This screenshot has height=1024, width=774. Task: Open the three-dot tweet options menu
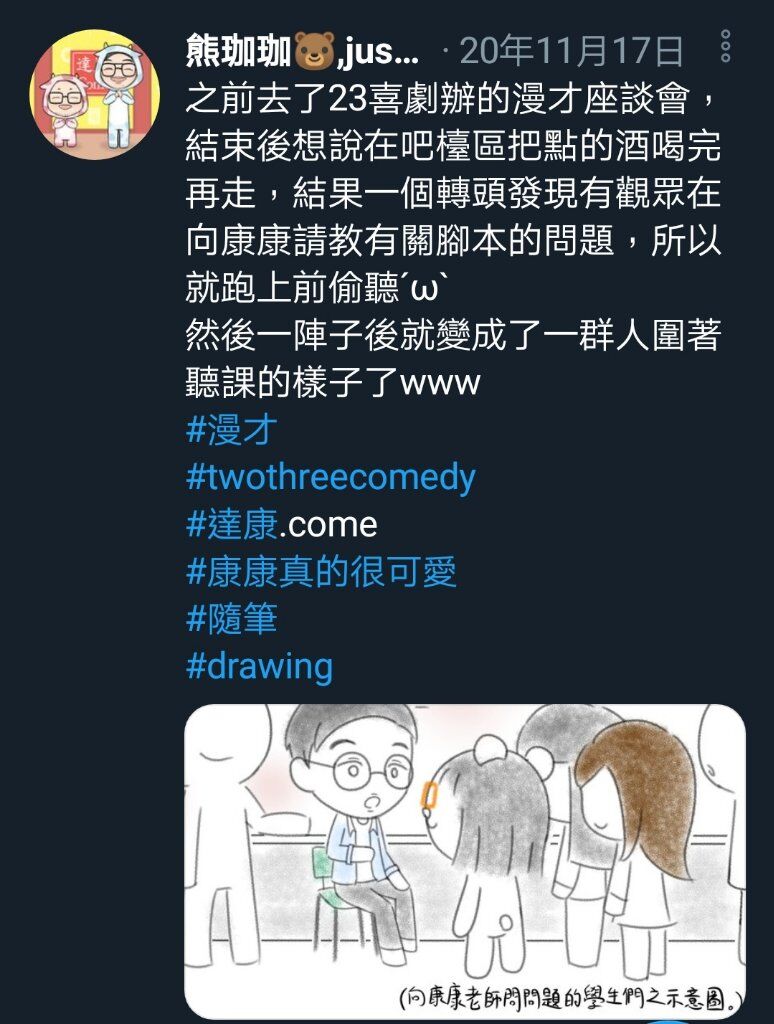725,46
